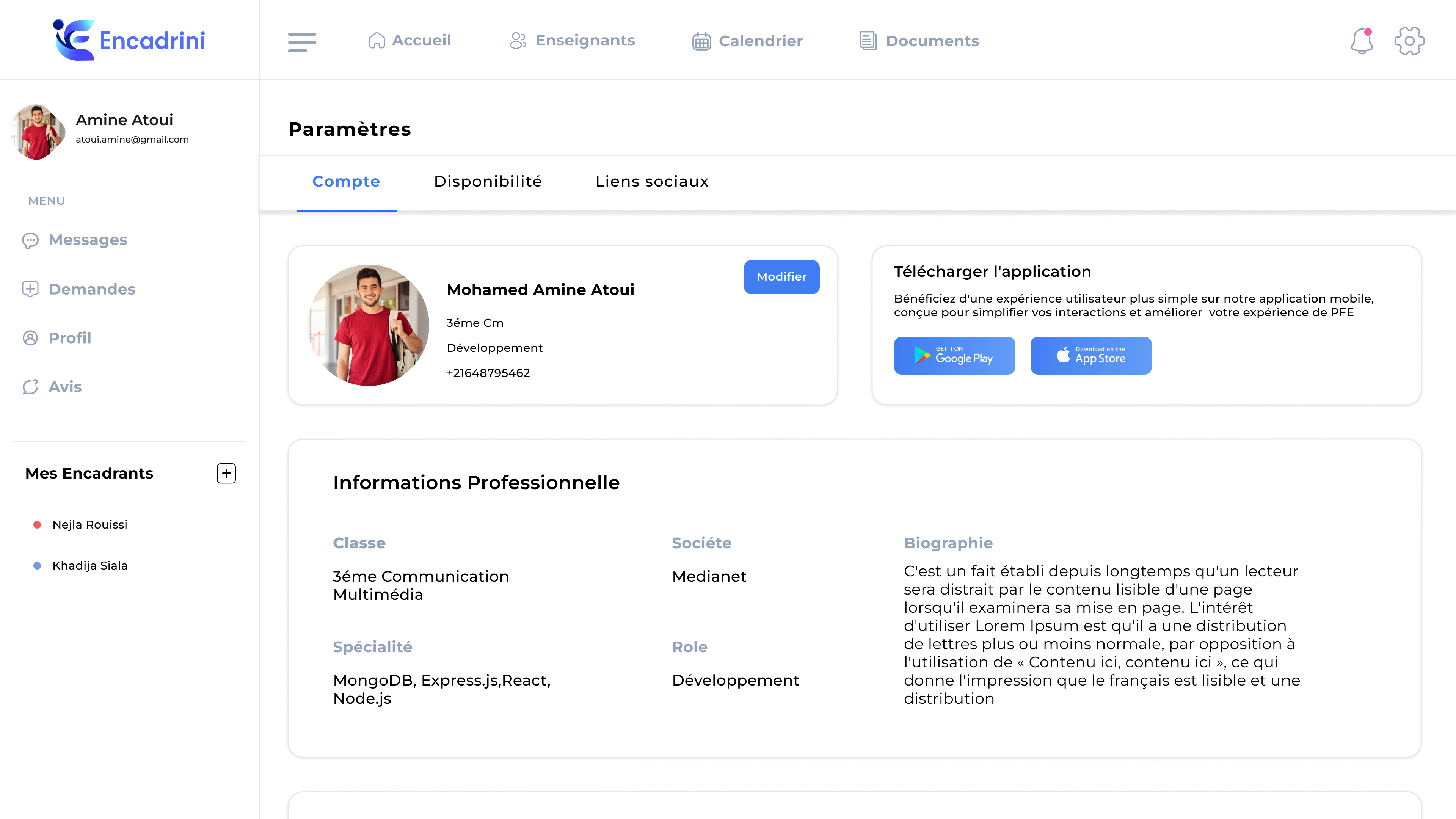The height and width of the screenshot is (819, 1456).
Task: Click the Documents page icon
Action: click(868, 41)
